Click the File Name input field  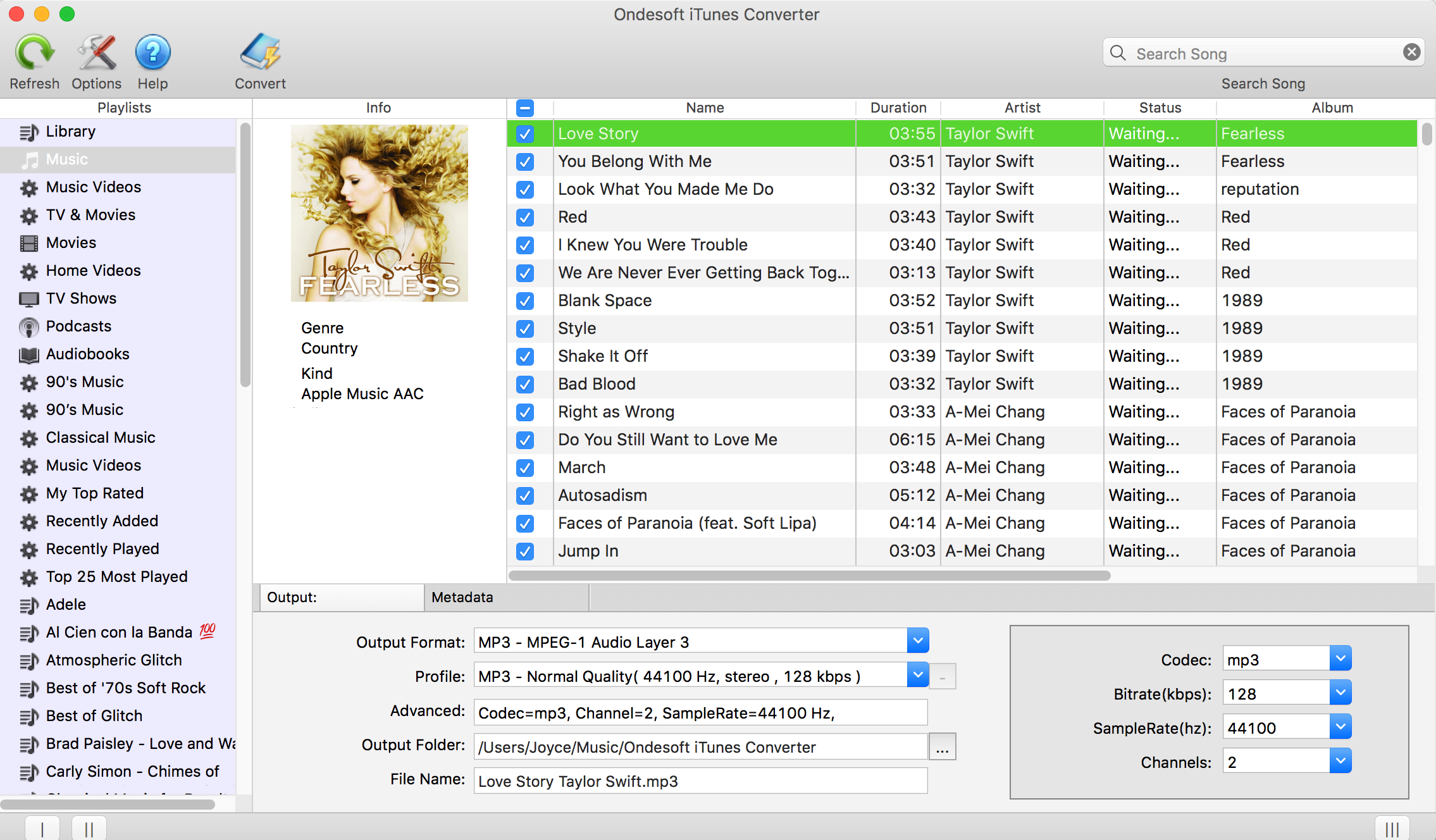point(699,780)
